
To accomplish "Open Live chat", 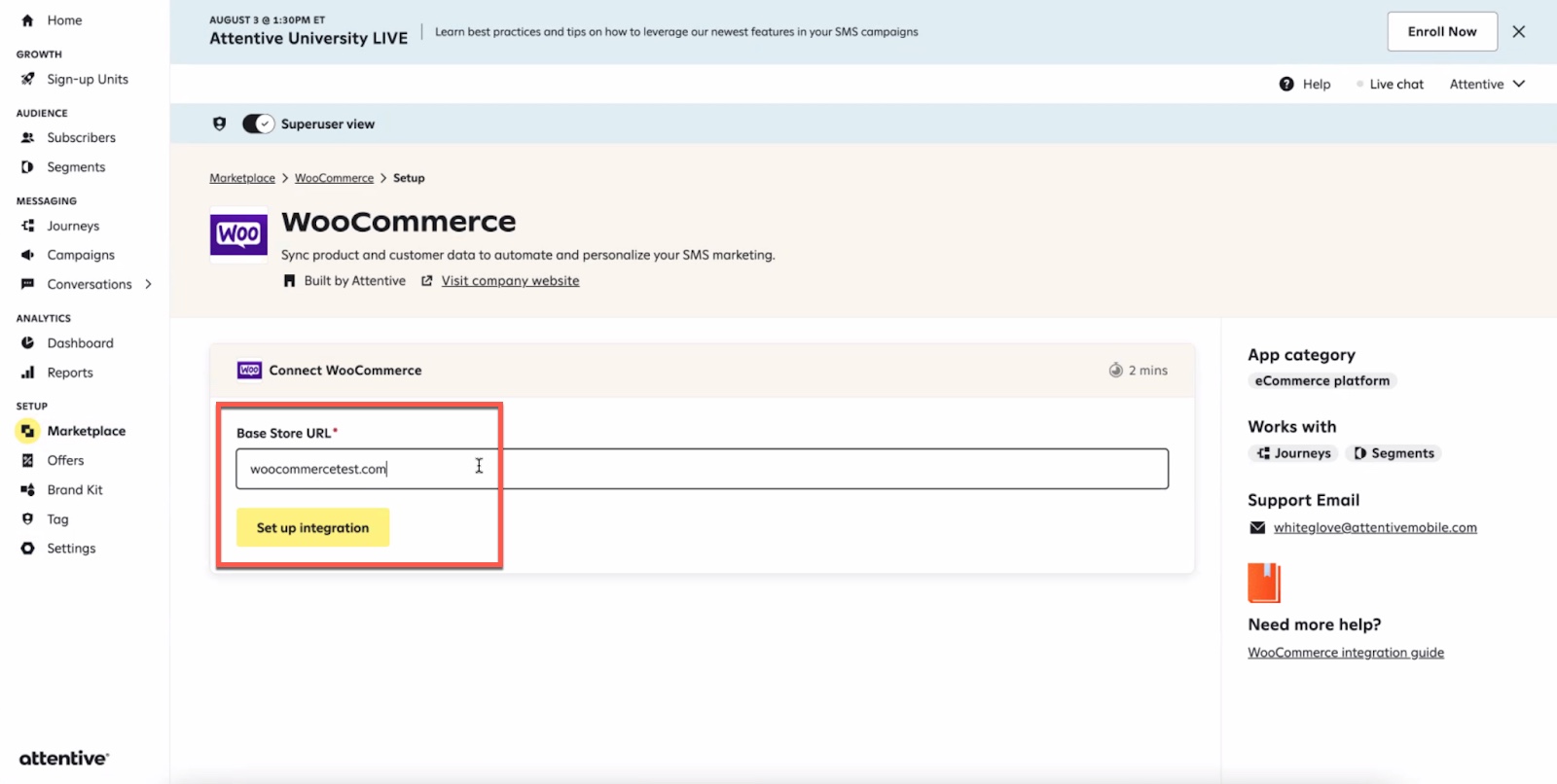I will click(x=1396, y=85).
